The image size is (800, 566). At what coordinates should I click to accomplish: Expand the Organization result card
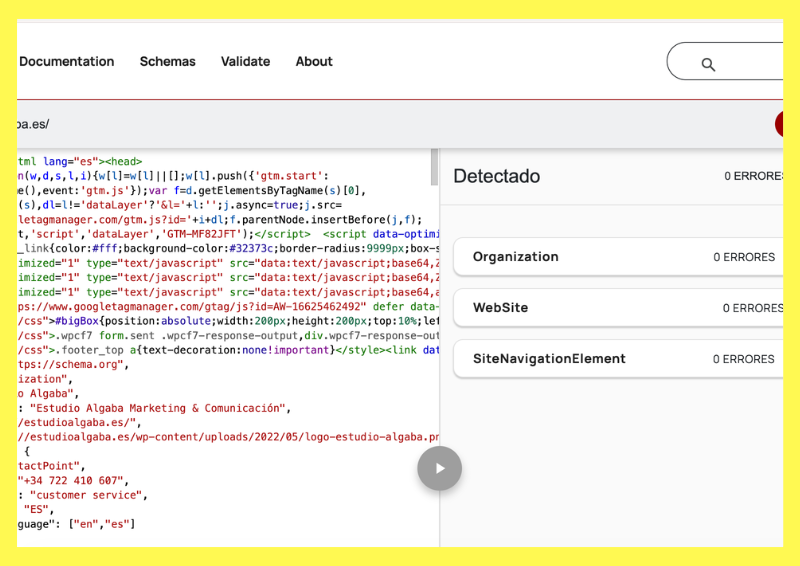[618, 257]
